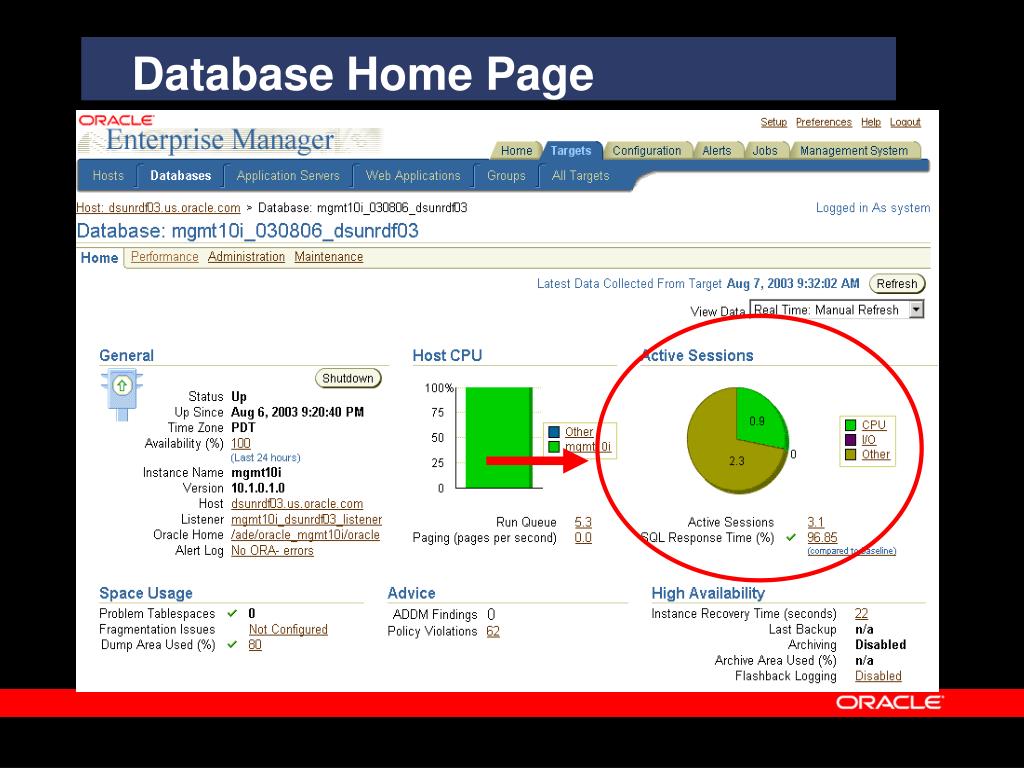Click the green Host CPU bar
Image resolution: width=1024 pixels, height=768 pixels.
pyautogui.click(x=498, y=438)
